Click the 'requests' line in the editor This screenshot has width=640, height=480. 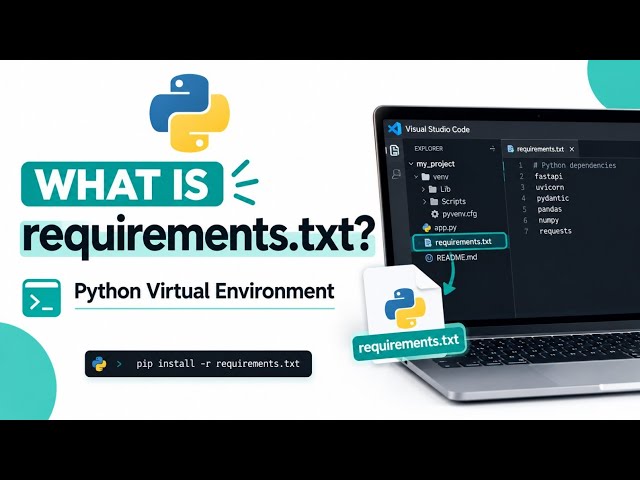pyautogui.click(x=556, y=231)
